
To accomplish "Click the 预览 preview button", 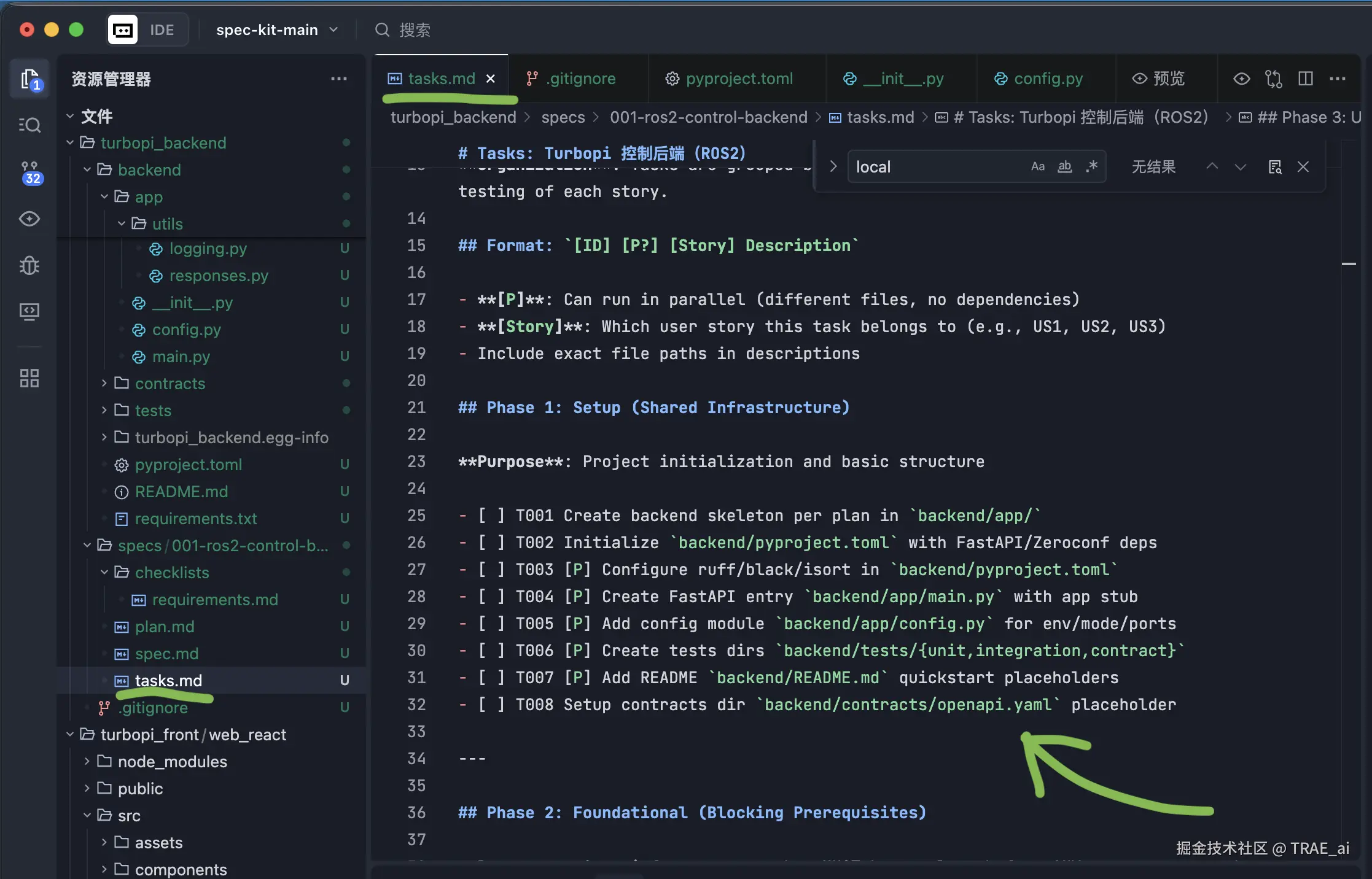I will pyautogui.click(x=1159, y=79).
